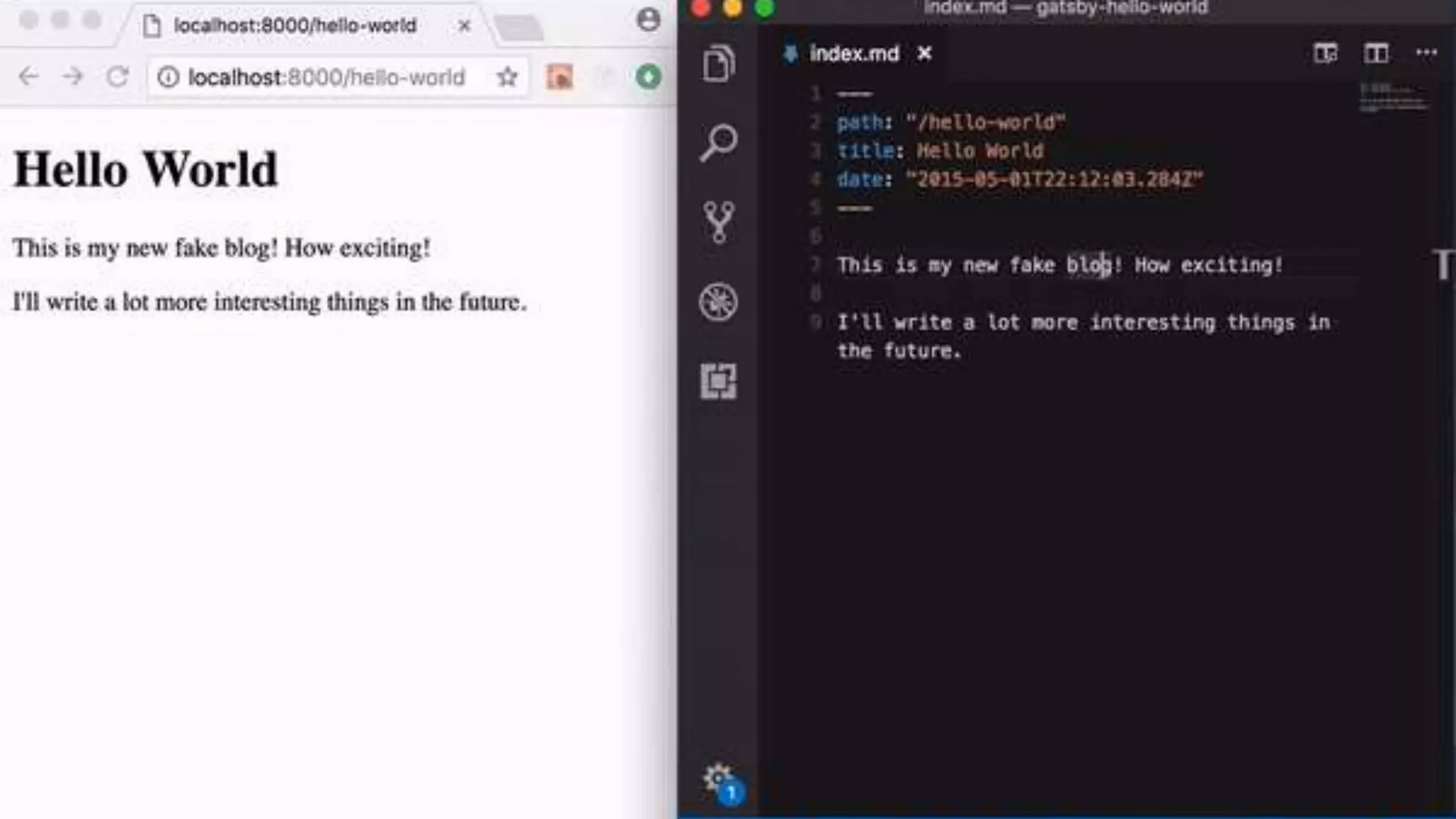Click the editor minimap preview
This screenshot has height=819, width=1456.
(x=1392, y=98)
